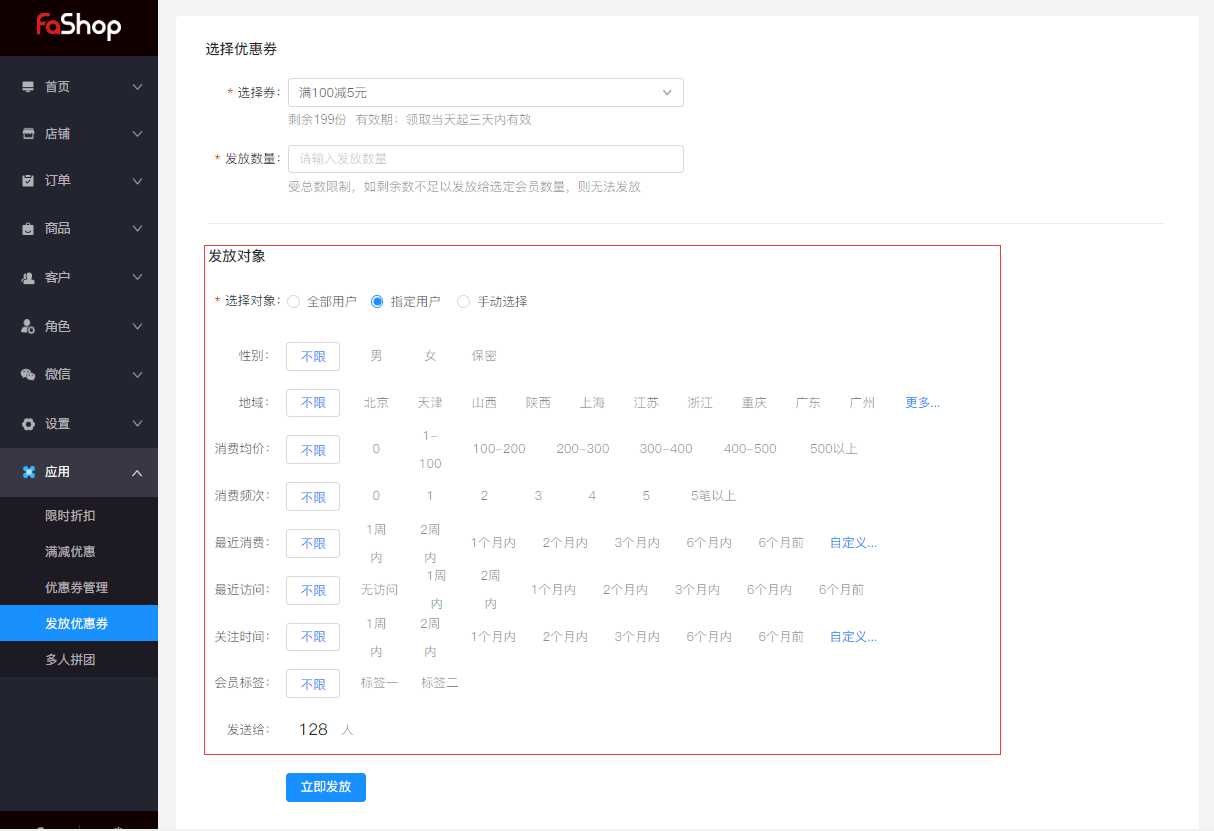
Task: Choose gender option 女
Action: pyautogui.click(x=430, y=356)
